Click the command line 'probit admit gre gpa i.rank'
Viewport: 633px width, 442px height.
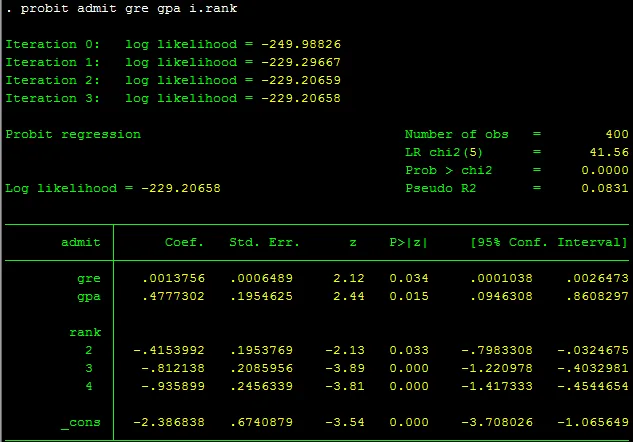point(128,8)
